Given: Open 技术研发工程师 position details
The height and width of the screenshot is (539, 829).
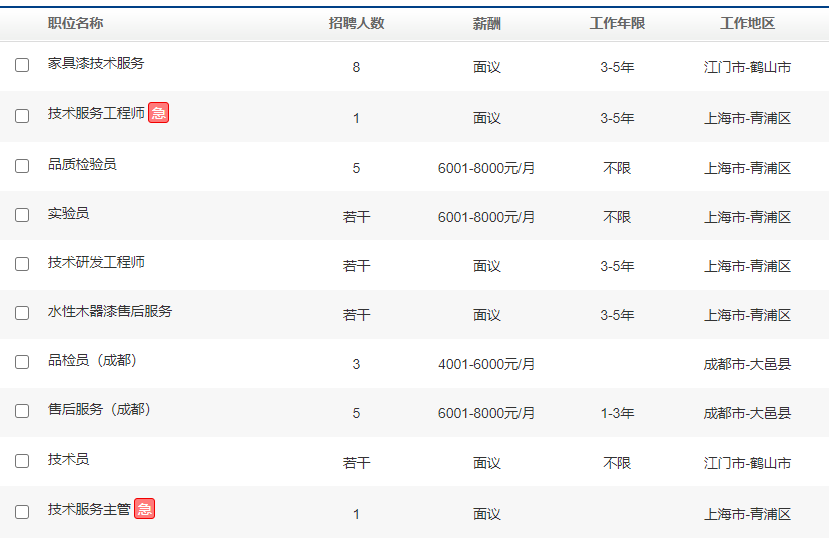Looking at the screenshot, I should click(96, 262).
